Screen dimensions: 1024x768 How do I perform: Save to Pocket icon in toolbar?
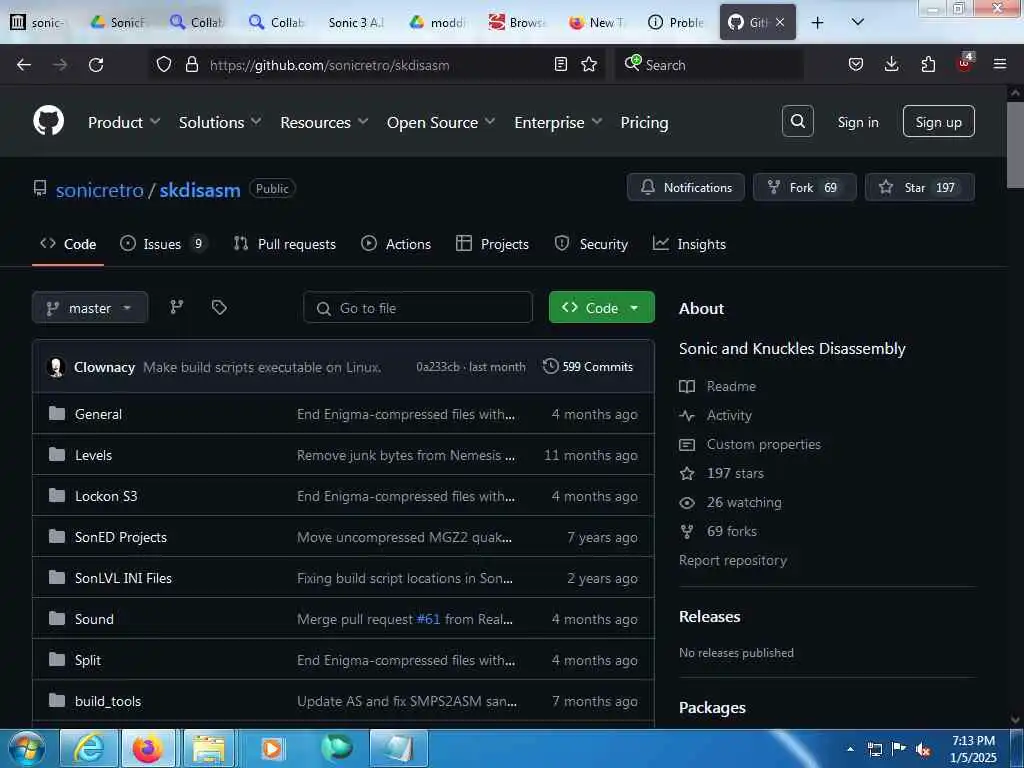[856, 64]
